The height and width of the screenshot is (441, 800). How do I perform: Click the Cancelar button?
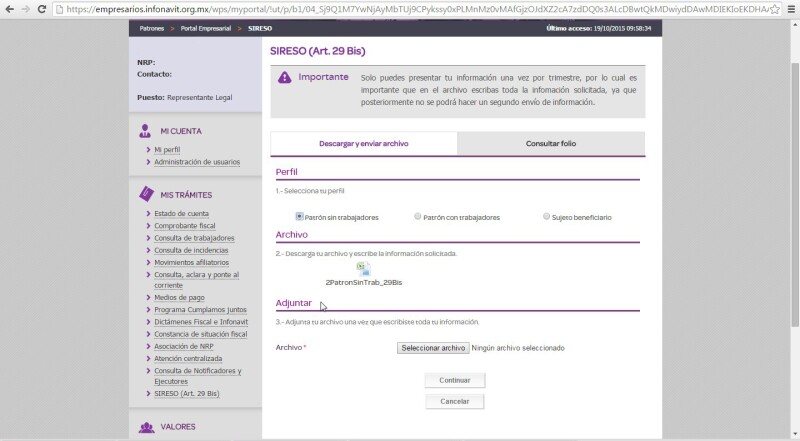(x=455, y=402)
